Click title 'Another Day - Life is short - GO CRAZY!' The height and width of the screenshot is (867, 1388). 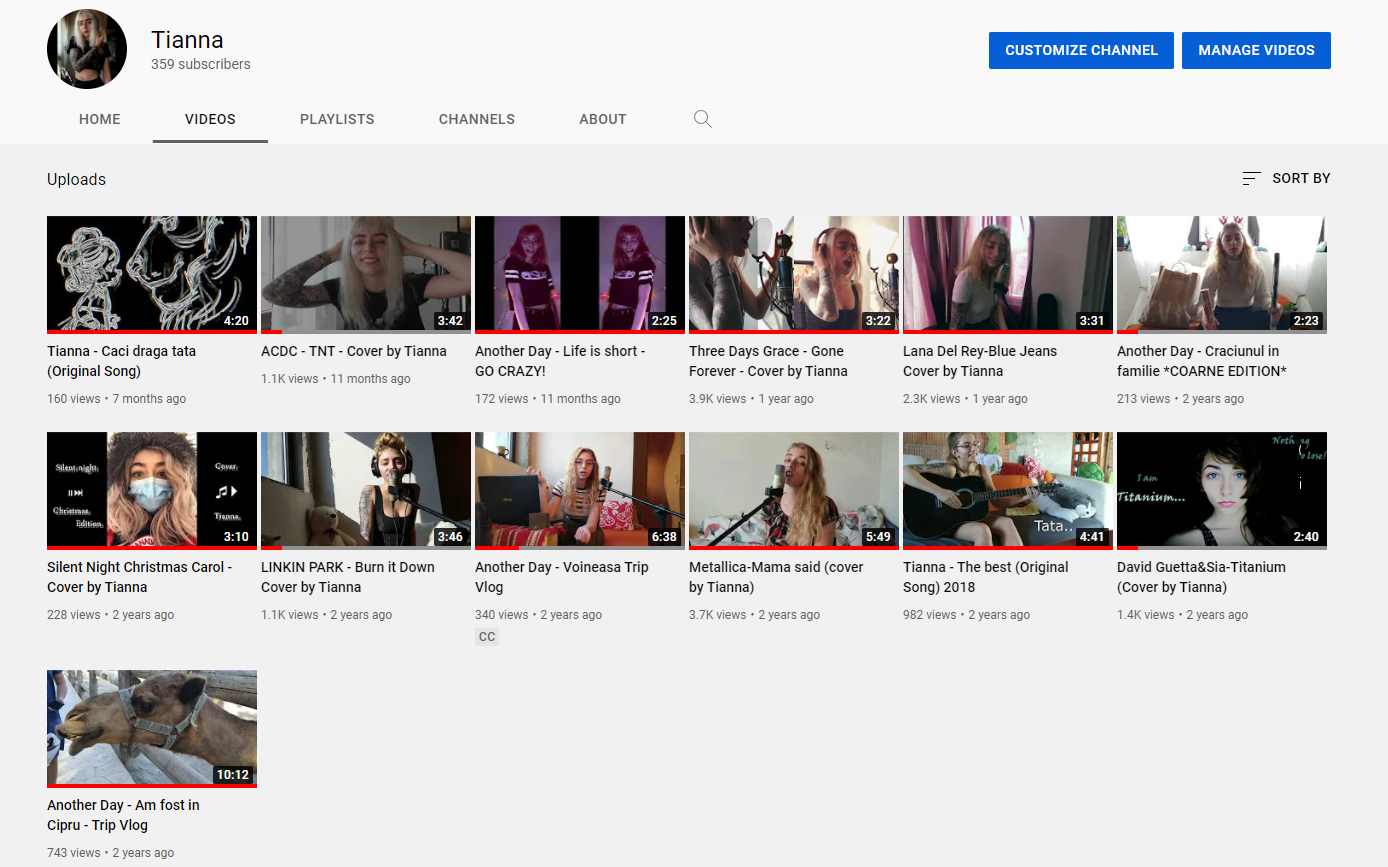click(560, 361)
